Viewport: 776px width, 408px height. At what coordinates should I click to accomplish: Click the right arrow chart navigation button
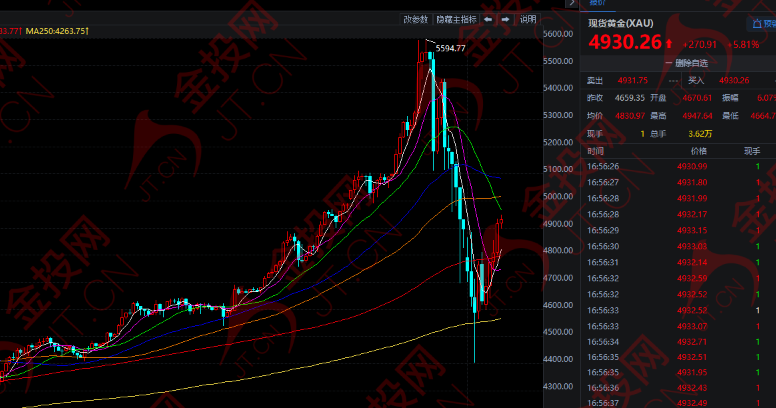[x=506, y=19]
